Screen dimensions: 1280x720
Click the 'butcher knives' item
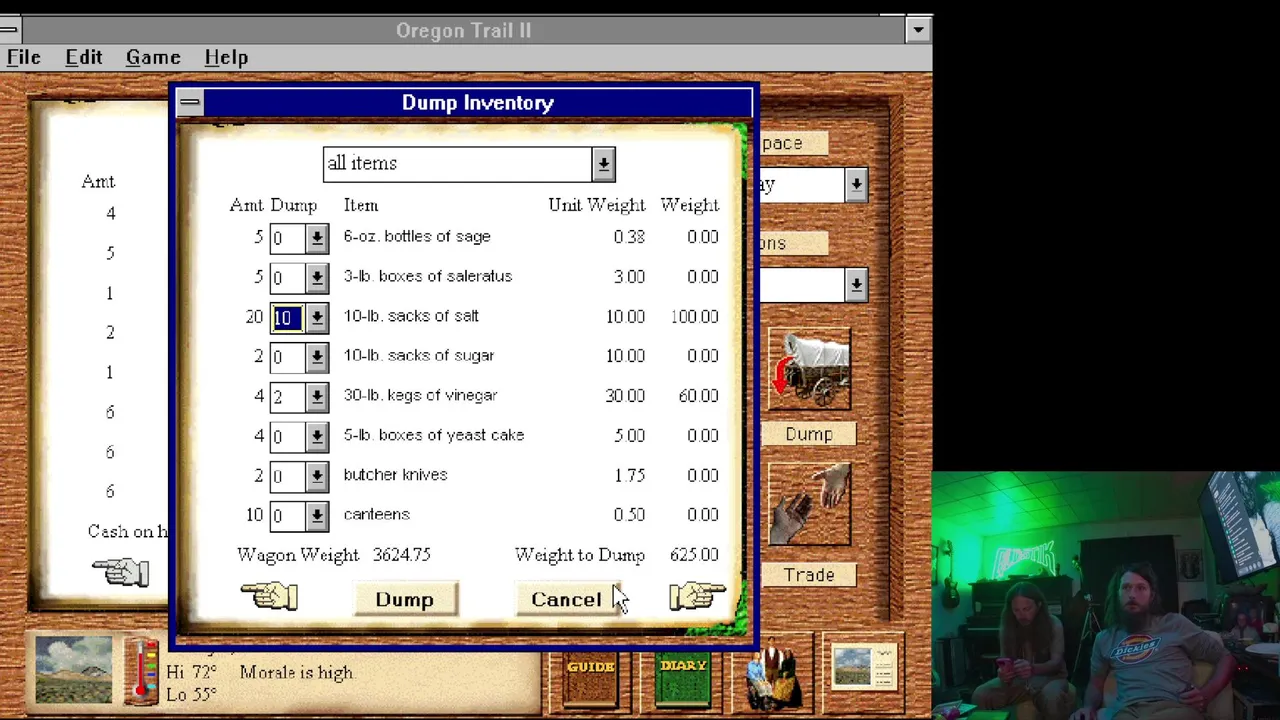(395, 474)
